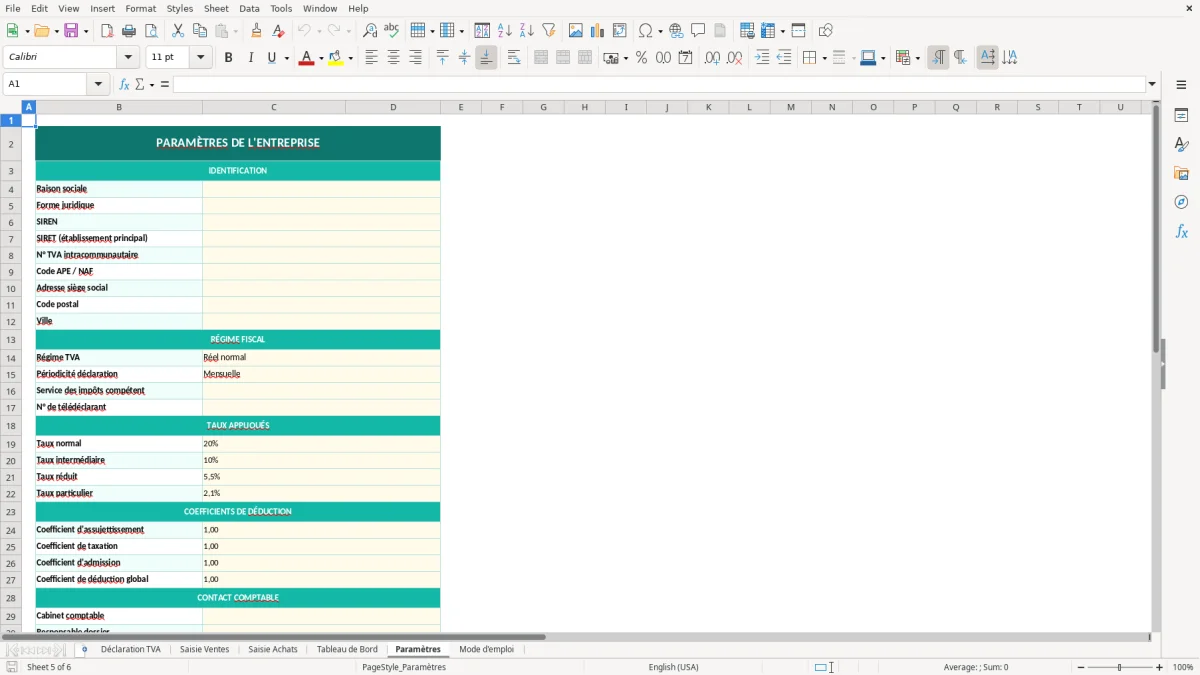Viewport: 1200px width, 675px height.
Task: Apply the red font color swatch
Action: [306, 58]
